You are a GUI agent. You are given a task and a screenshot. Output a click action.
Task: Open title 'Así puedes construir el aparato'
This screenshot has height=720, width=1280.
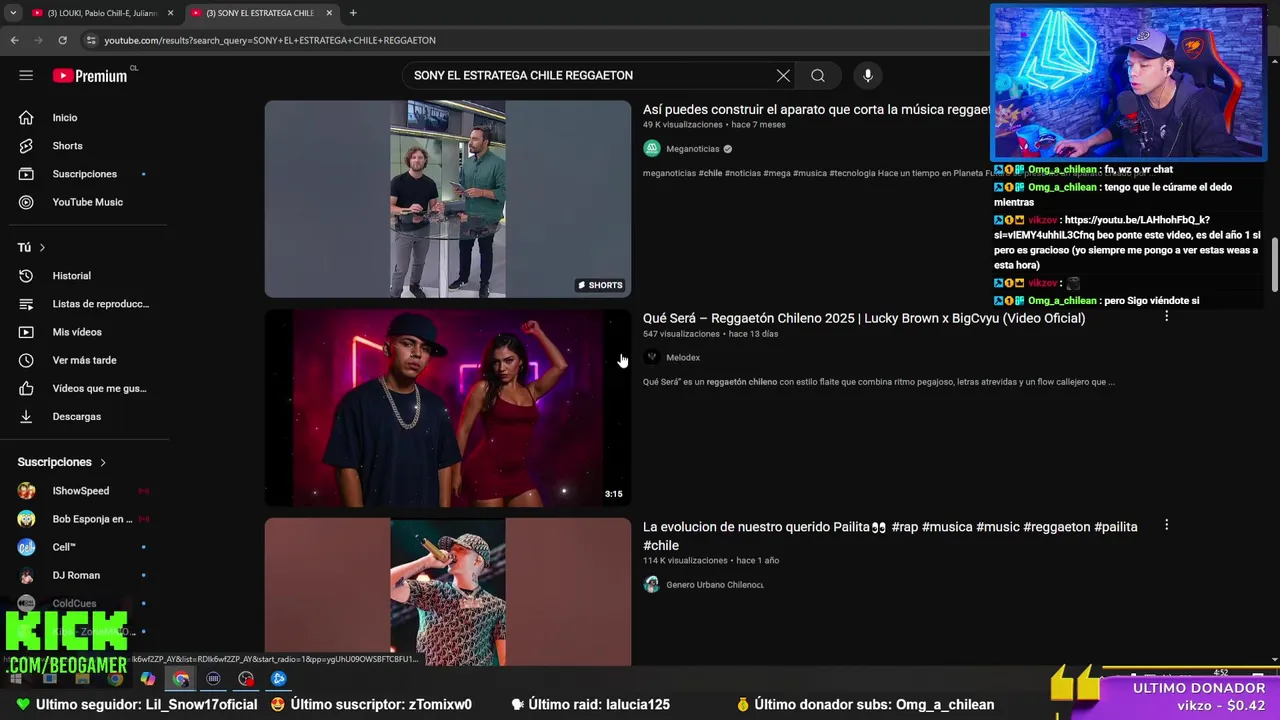[816, 110]
